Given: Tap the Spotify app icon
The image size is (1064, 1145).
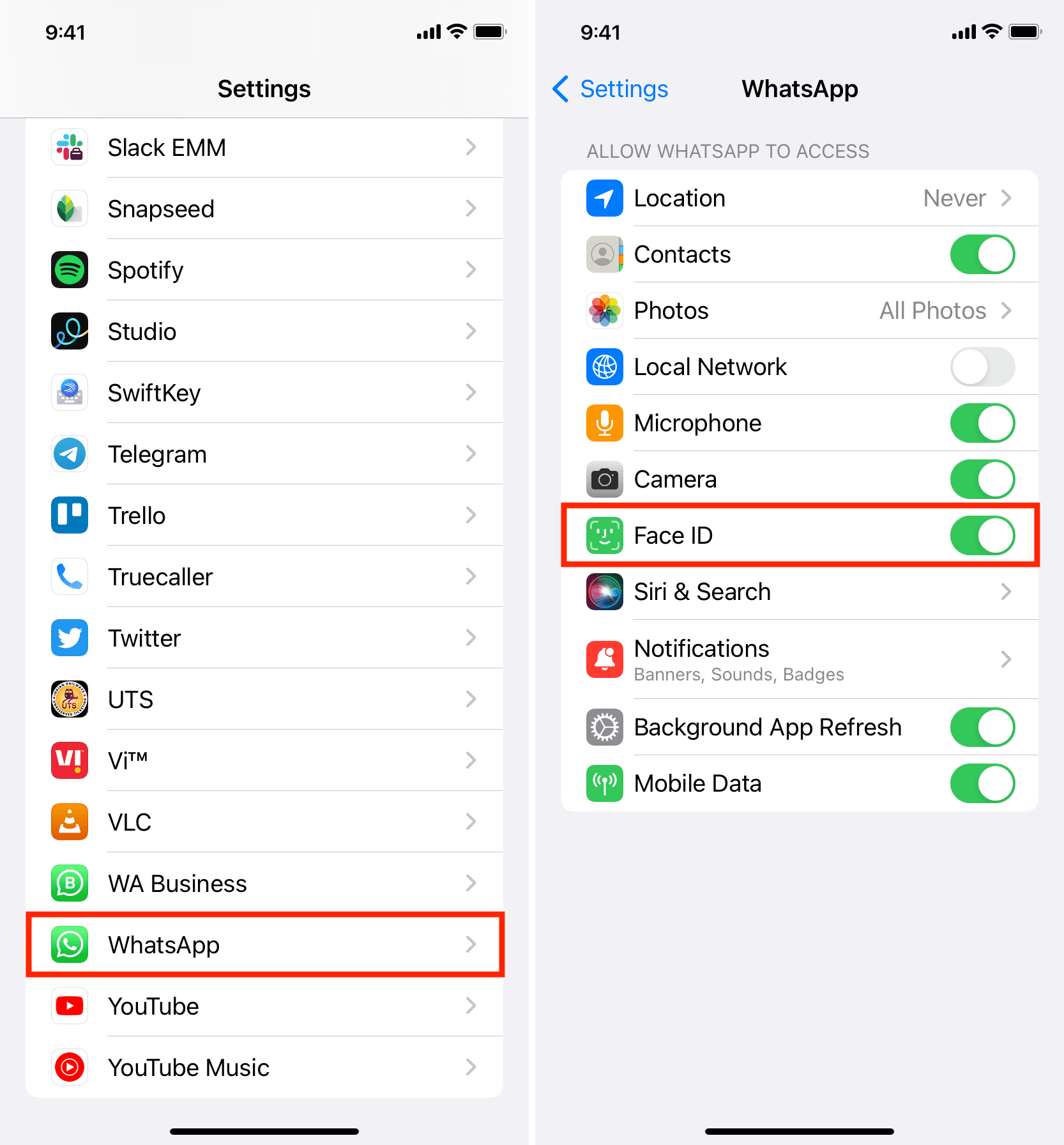Looking at the screenshot, I should pyautogui.click(x=70, y=270).
